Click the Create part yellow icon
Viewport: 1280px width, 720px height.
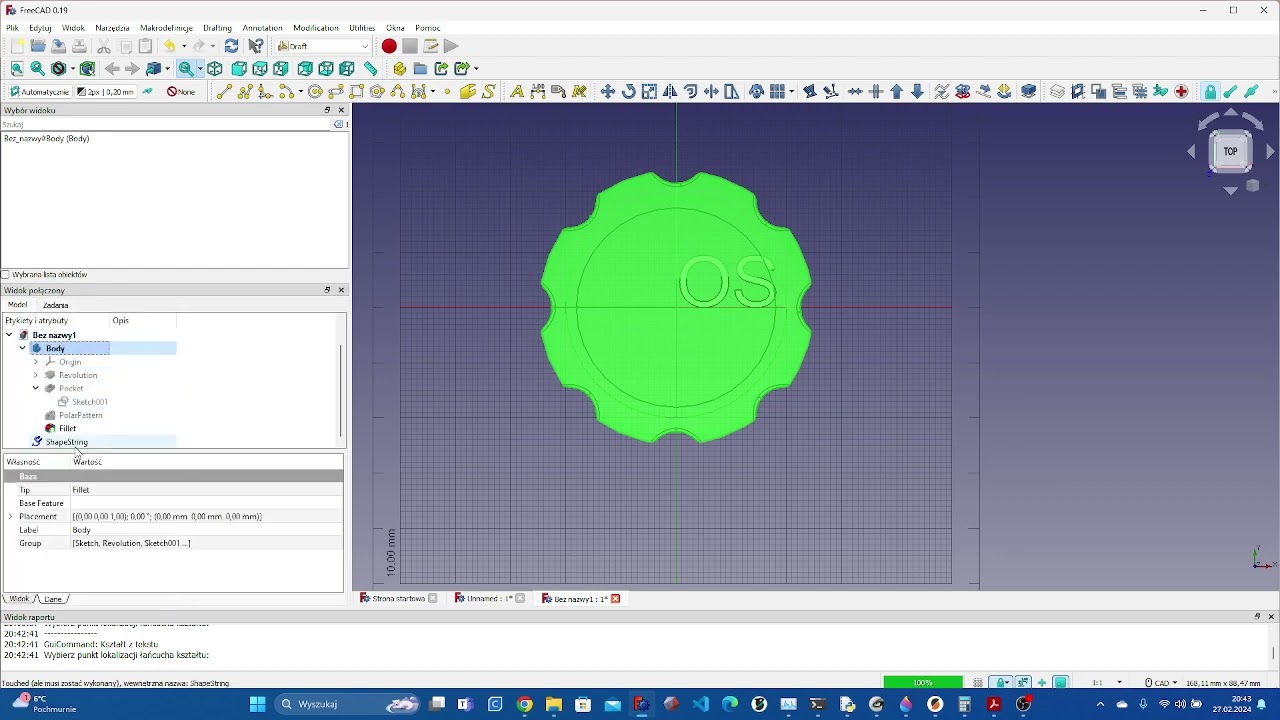399,69
